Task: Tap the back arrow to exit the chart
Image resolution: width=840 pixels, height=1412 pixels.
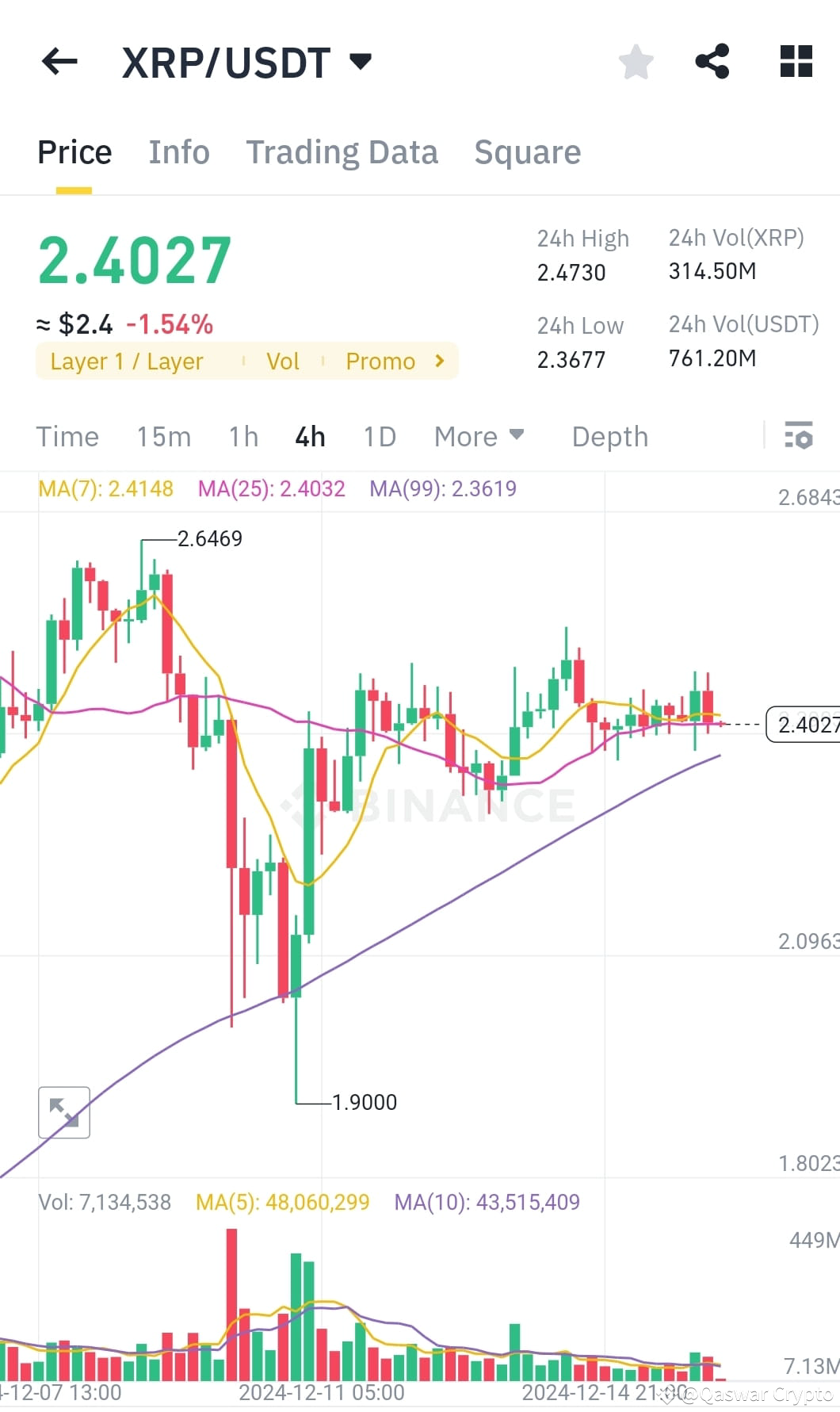Action: [x=59, y=62]
